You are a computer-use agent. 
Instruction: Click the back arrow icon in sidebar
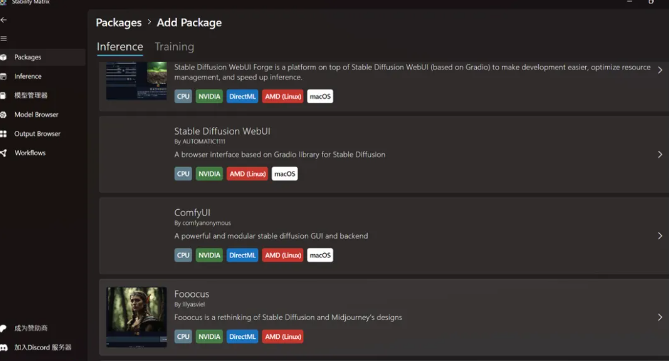click(x=3, y=20)
